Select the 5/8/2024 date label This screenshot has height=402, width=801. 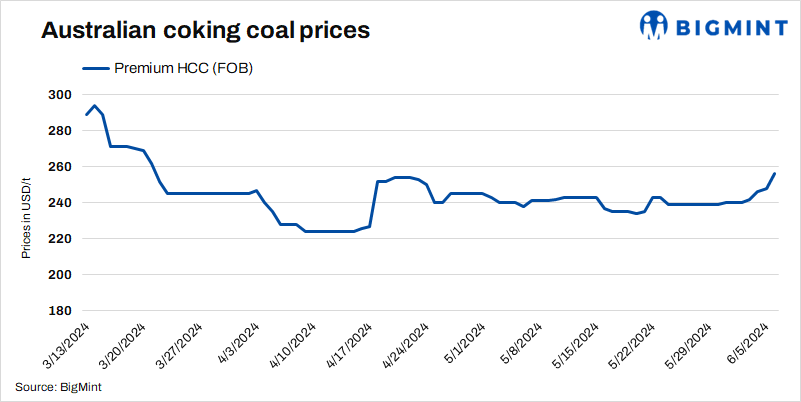click(x=525, y=344)
